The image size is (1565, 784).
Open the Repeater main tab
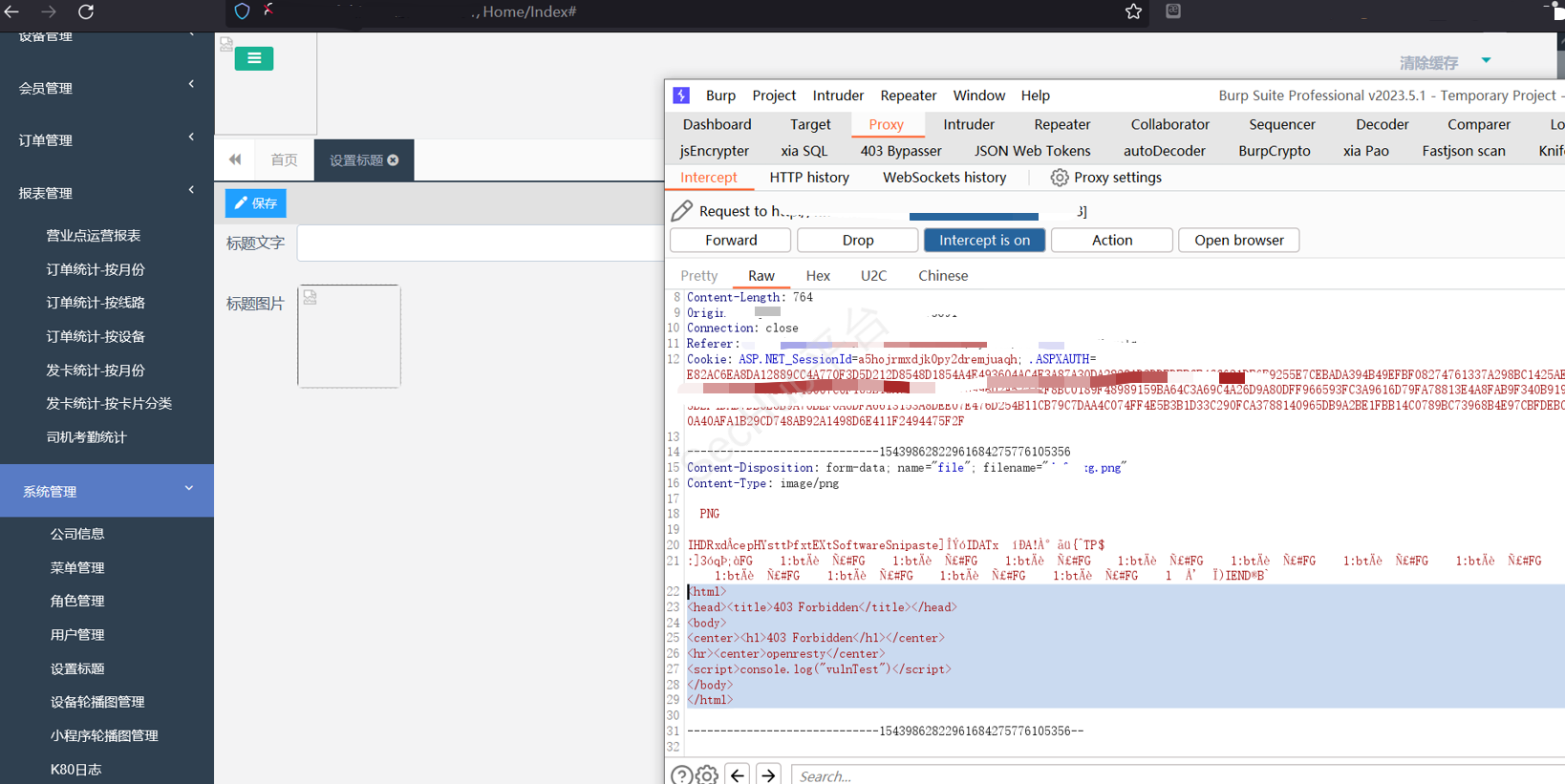[1061, 124]
